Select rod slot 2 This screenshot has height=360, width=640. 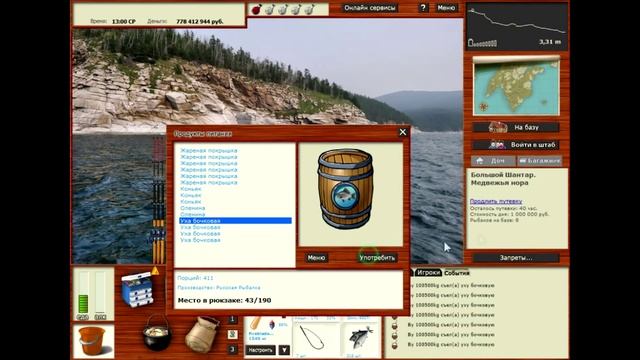pos(232,334)
